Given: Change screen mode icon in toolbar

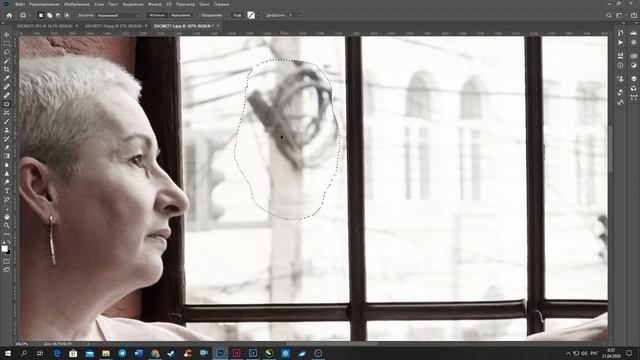Looking at the screenshot, I should click(x=7, y=269).
